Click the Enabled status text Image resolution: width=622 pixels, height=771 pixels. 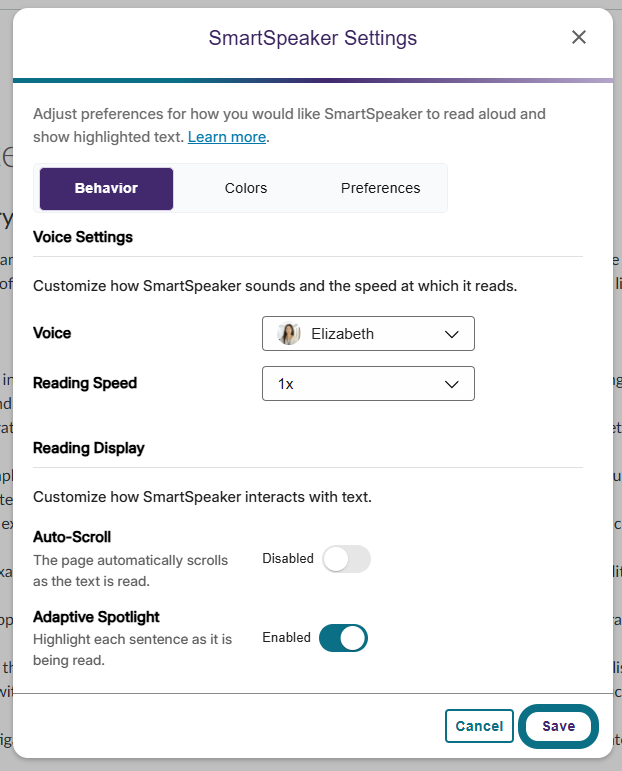[286, 637]
